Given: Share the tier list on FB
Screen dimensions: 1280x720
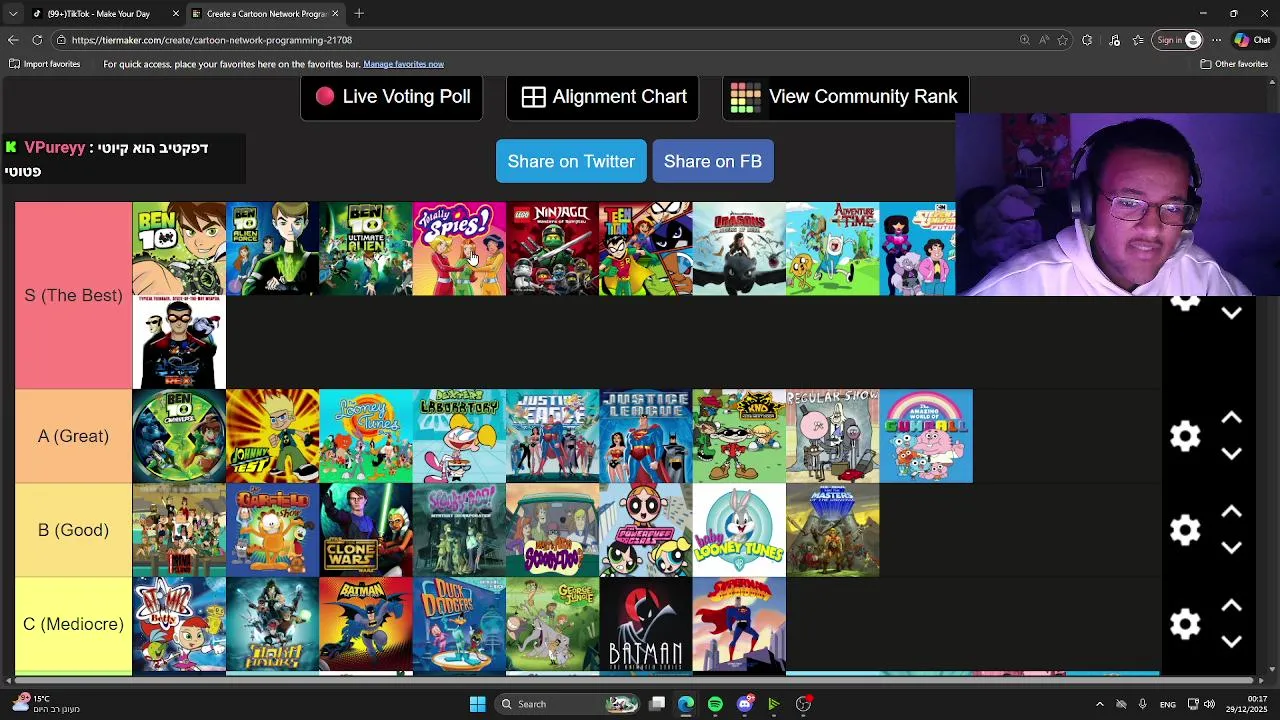Looking at the screenshot, I should (713, 161).
